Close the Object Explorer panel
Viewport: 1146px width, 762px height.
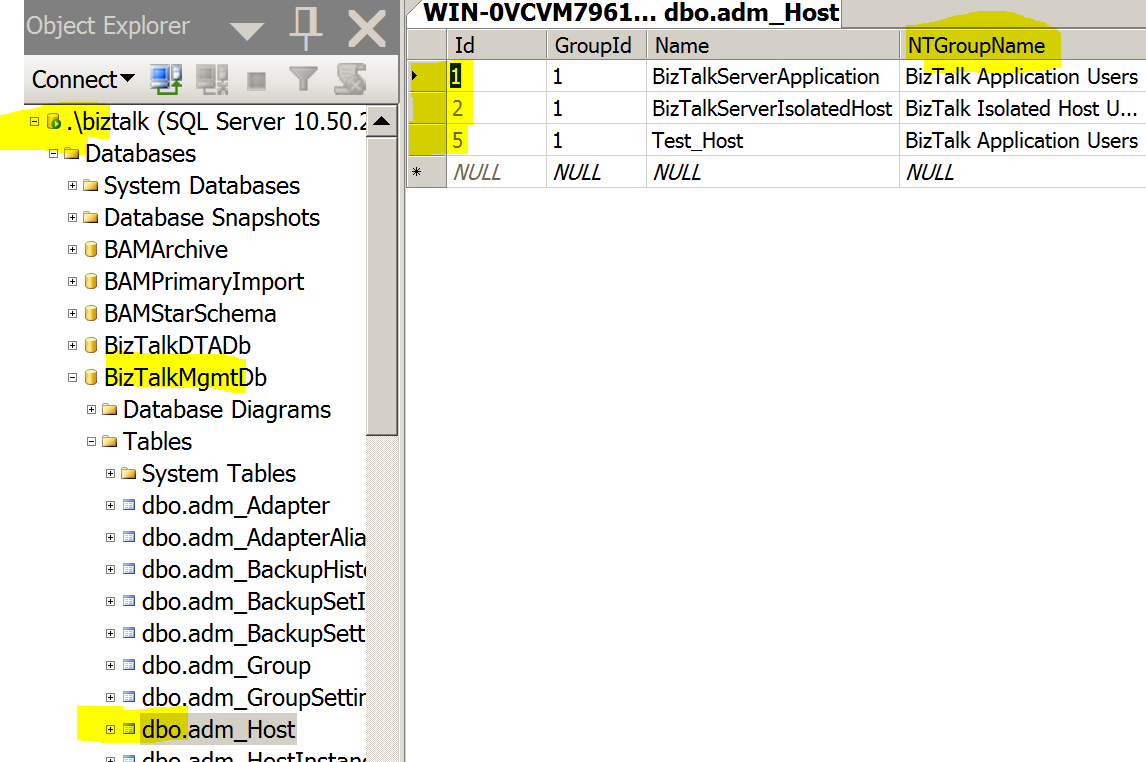366,29
